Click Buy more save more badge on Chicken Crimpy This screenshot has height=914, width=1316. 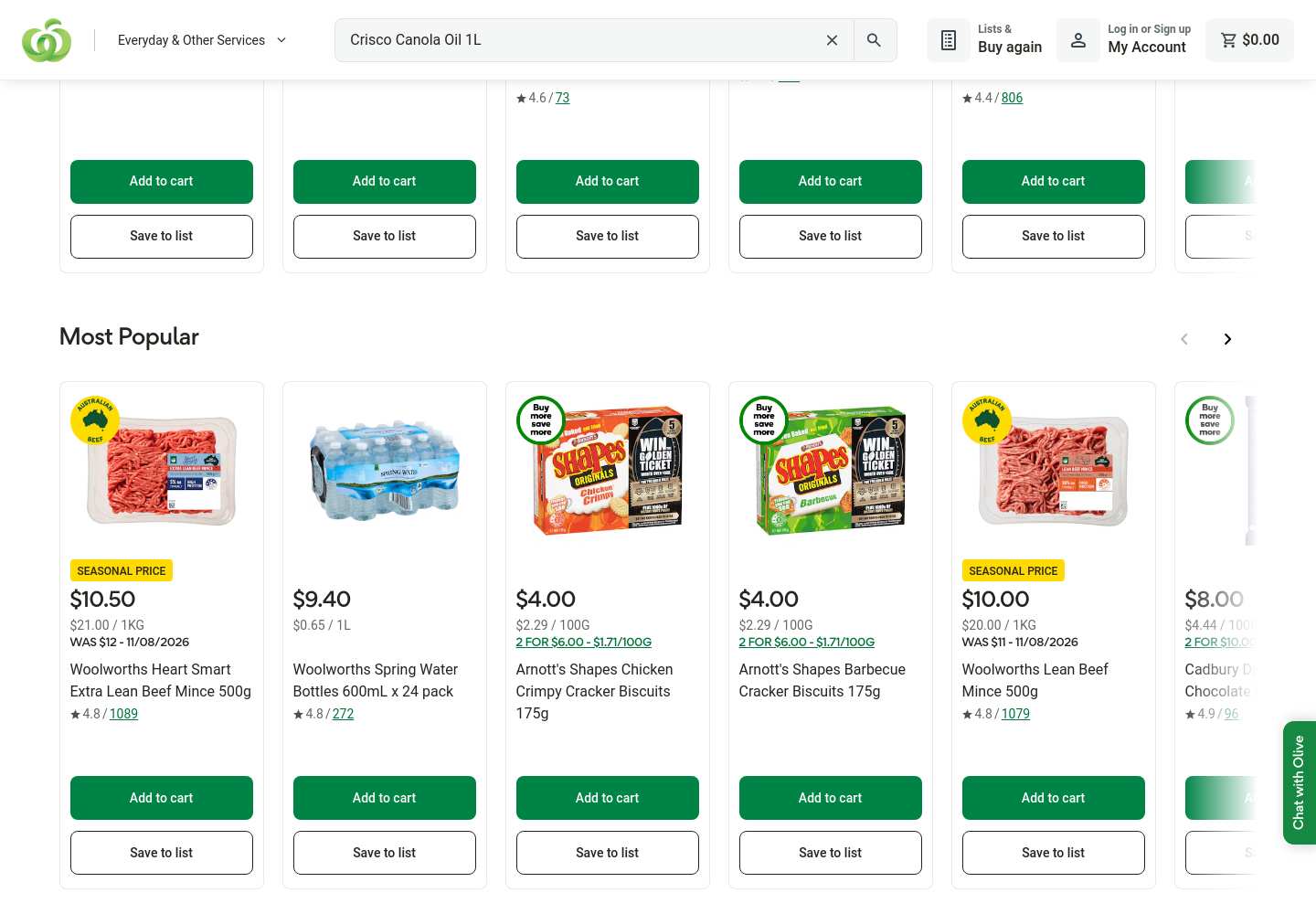pyautogui.click(x=541, y=420)
